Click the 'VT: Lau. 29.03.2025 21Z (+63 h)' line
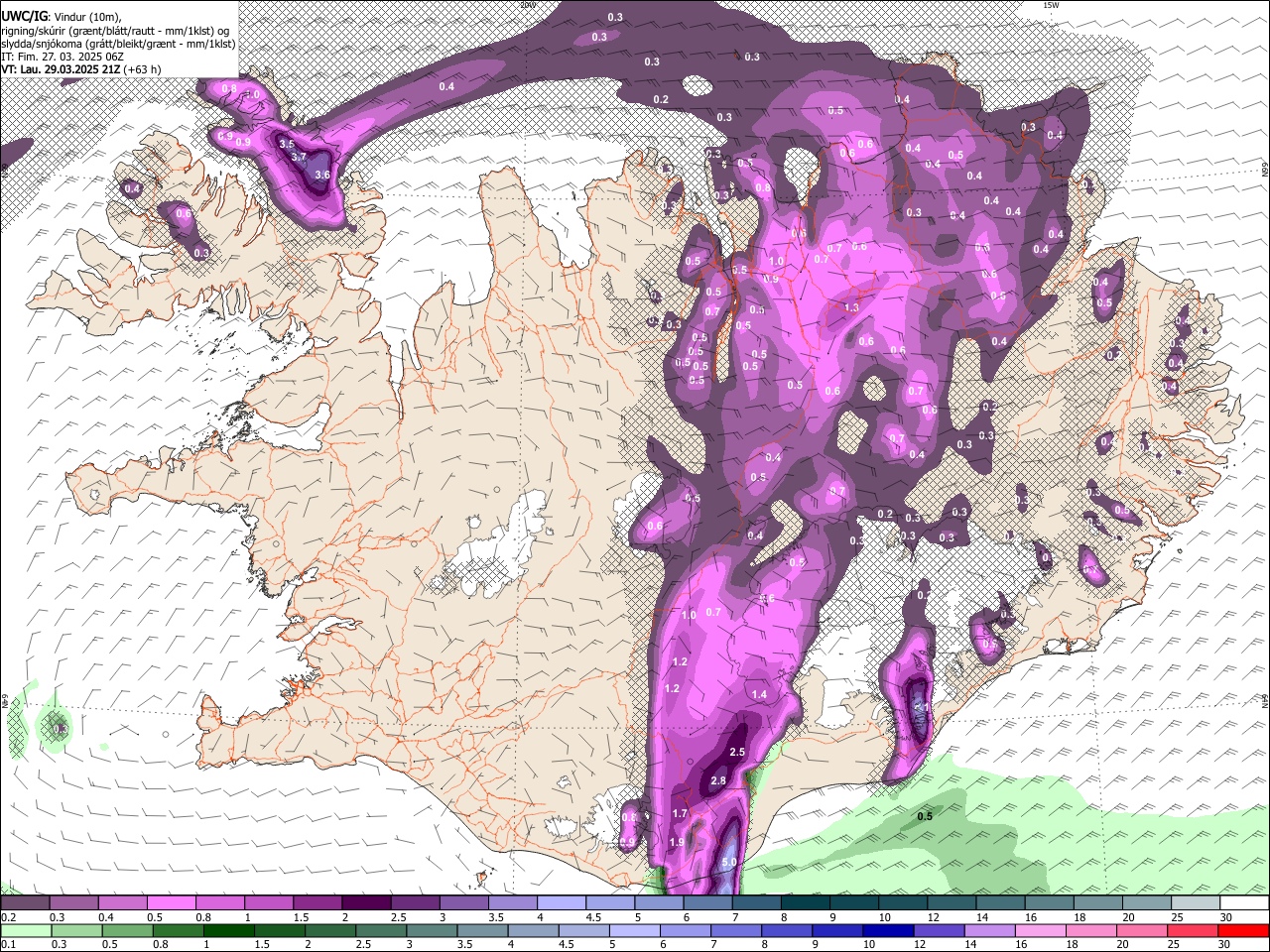This screenshot has height=952, width=1270. point(80,69)
